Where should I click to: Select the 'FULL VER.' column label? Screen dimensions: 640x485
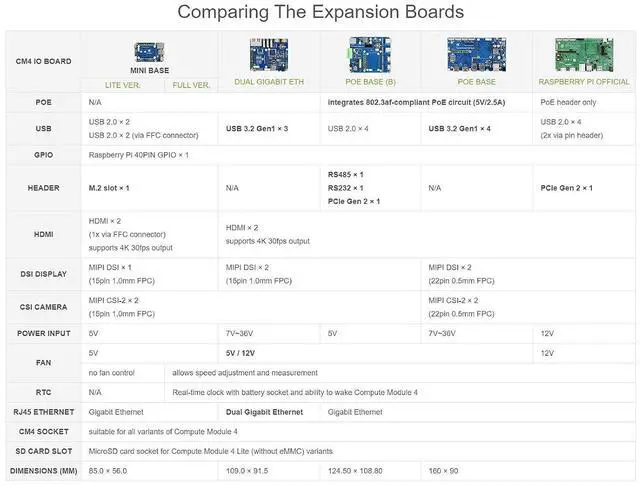click(x=191, y=85)
